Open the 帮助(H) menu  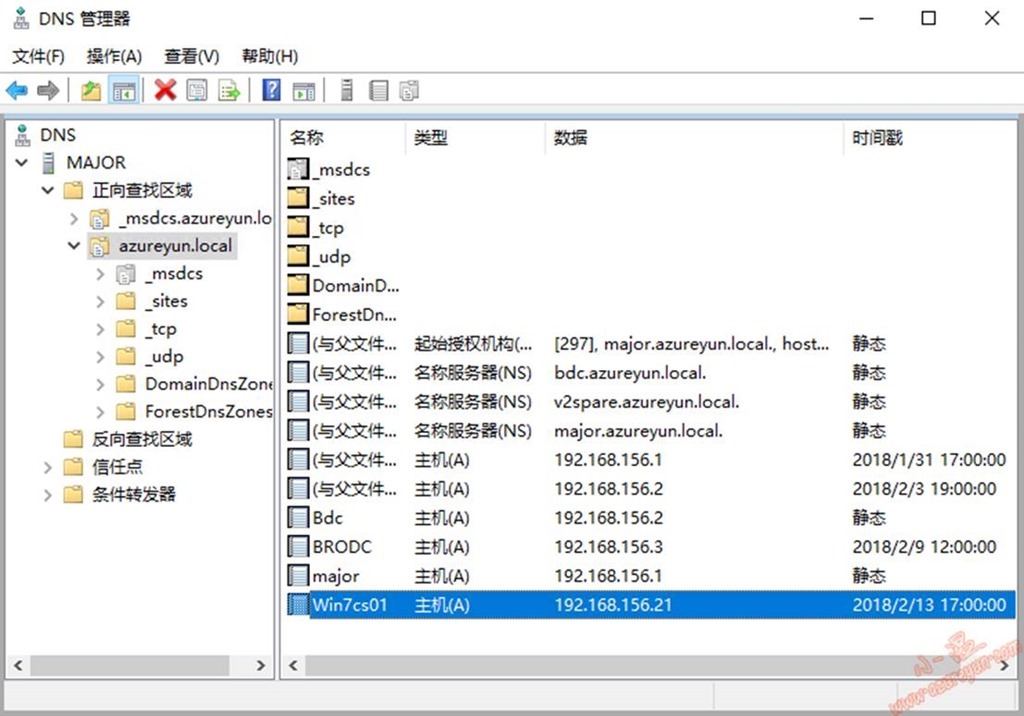270,56
